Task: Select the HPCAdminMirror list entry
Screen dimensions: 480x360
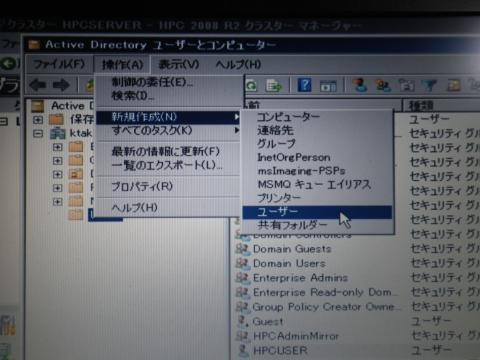Action: point(296,336)
